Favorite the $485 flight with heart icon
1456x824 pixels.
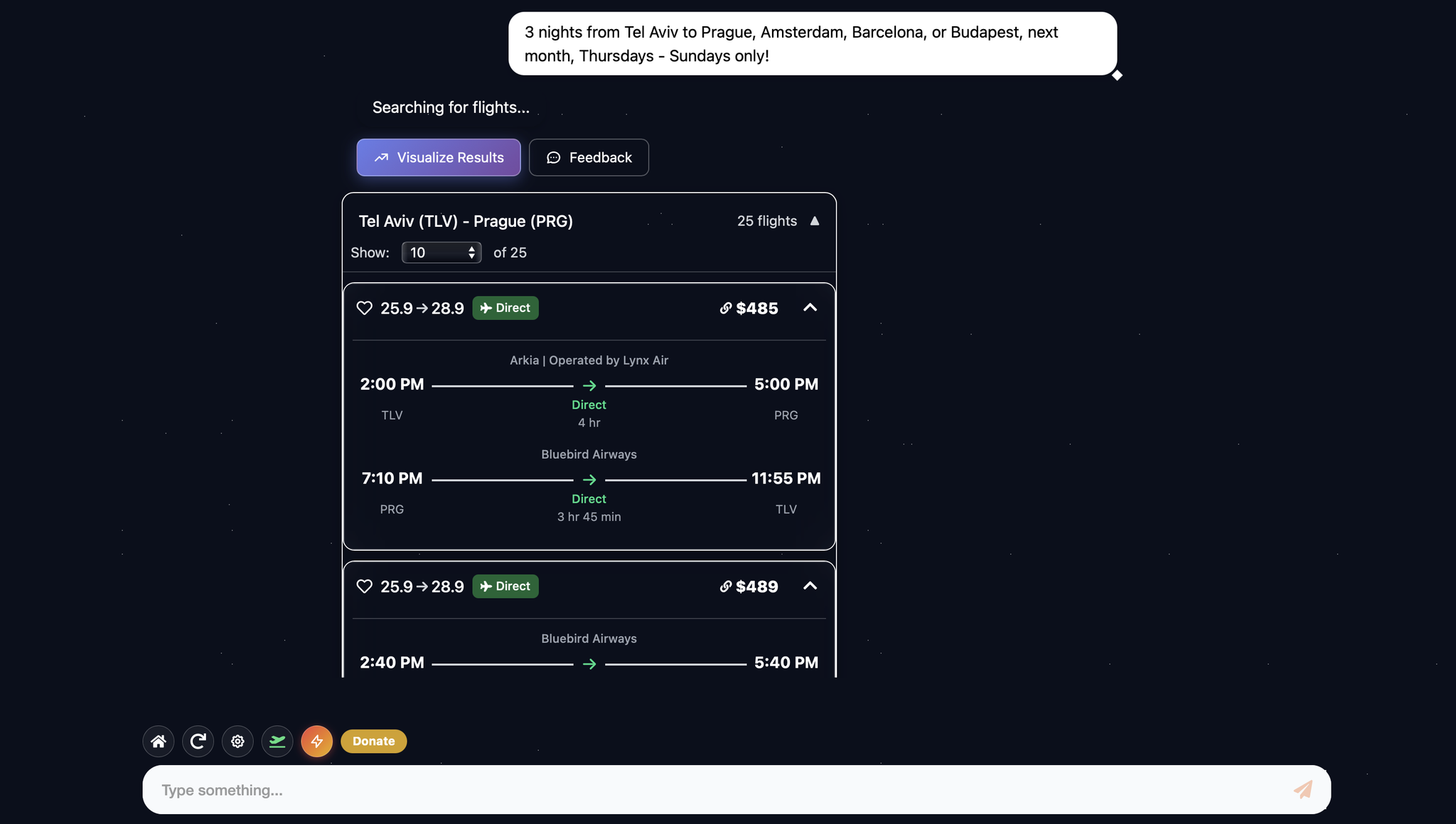[x=364, y=308]
